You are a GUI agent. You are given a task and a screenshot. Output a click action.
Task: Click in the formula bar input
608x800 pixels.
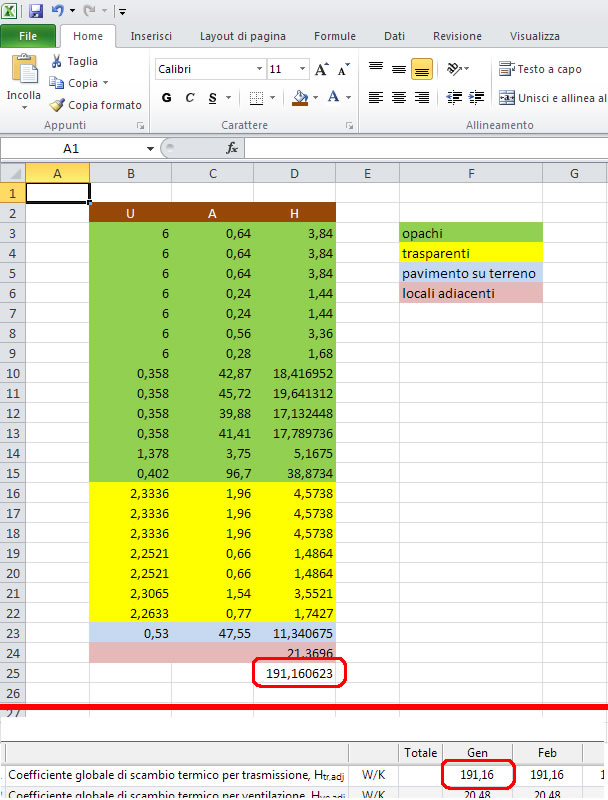point(426,148)
